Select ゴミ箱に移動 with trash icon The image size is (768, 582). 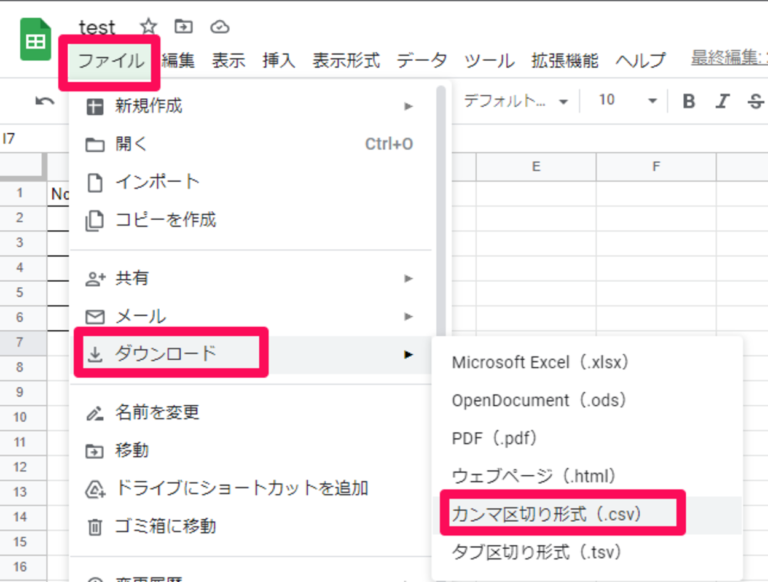[x=166, y=526]
